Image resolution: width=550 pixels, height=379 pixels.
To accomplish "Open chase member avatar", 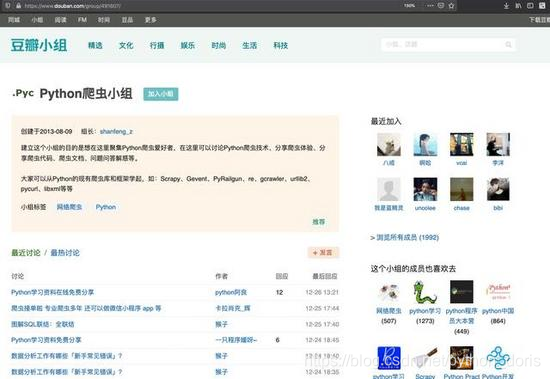I will coord(462,189).
